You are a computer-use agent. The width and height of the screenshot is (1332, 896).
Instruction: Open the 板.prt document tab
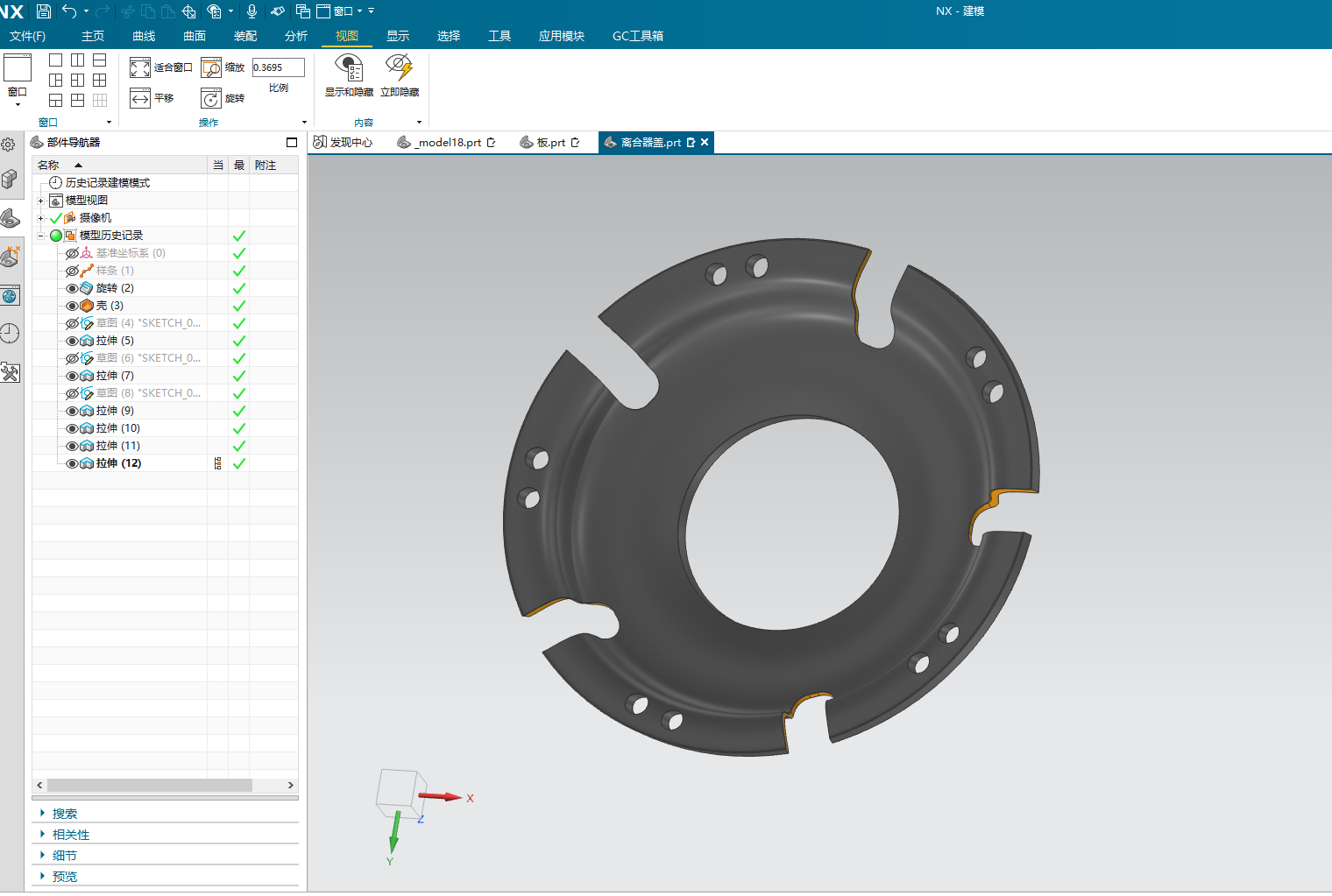[x=550, y=142]
